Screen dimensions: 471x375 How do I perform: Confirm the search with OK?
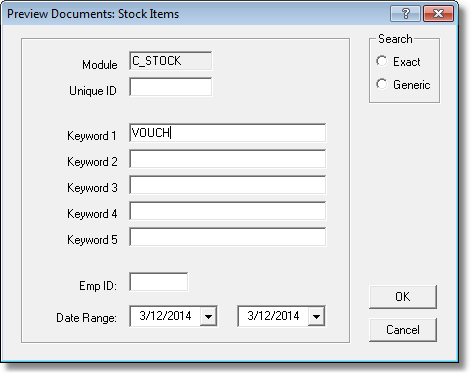click(x=403, y=297)
